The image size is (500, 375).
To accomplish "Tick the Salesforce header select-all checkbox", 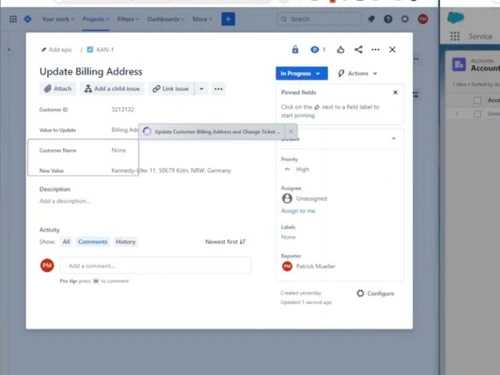I will click(478, 100).
